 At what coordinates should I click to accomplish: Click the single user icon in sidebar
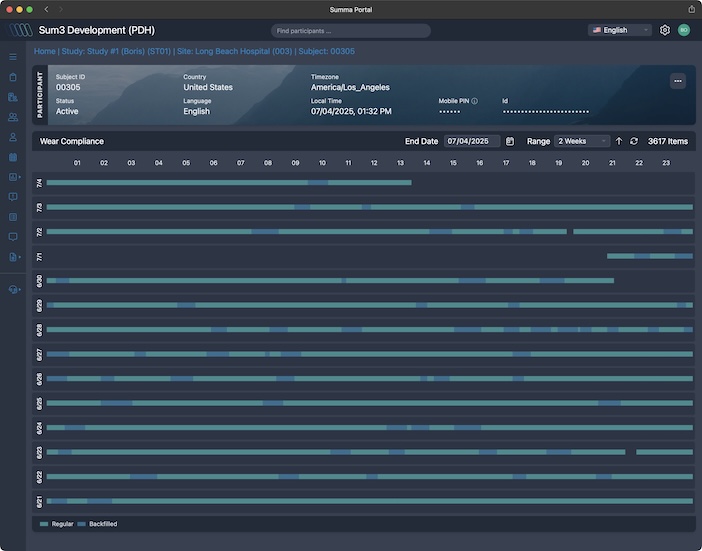coord(13,137)
